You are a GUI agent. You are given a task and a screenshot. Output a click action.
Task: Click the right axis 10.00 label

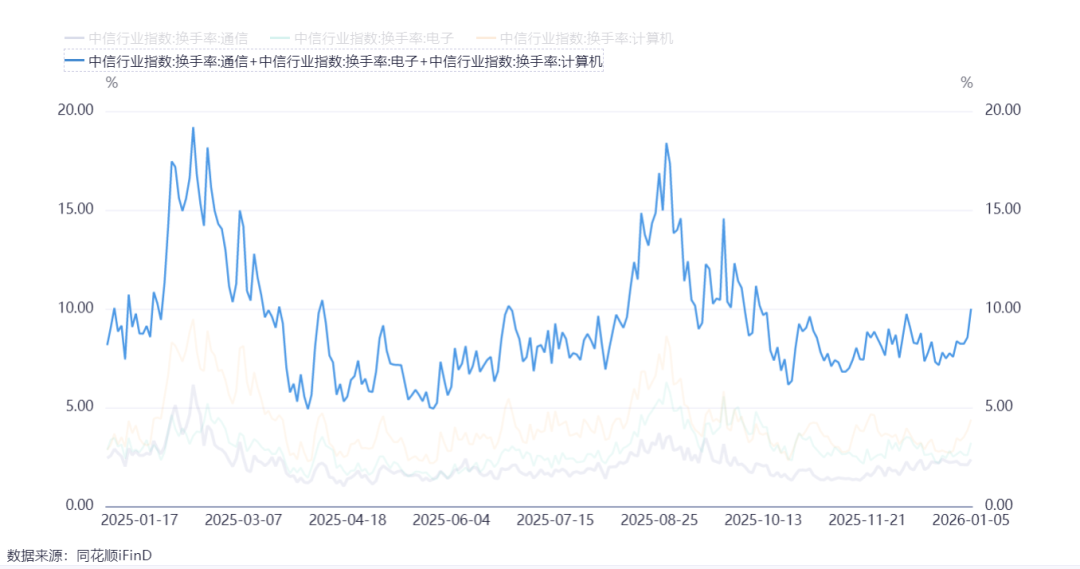(x=1003, y=308)
